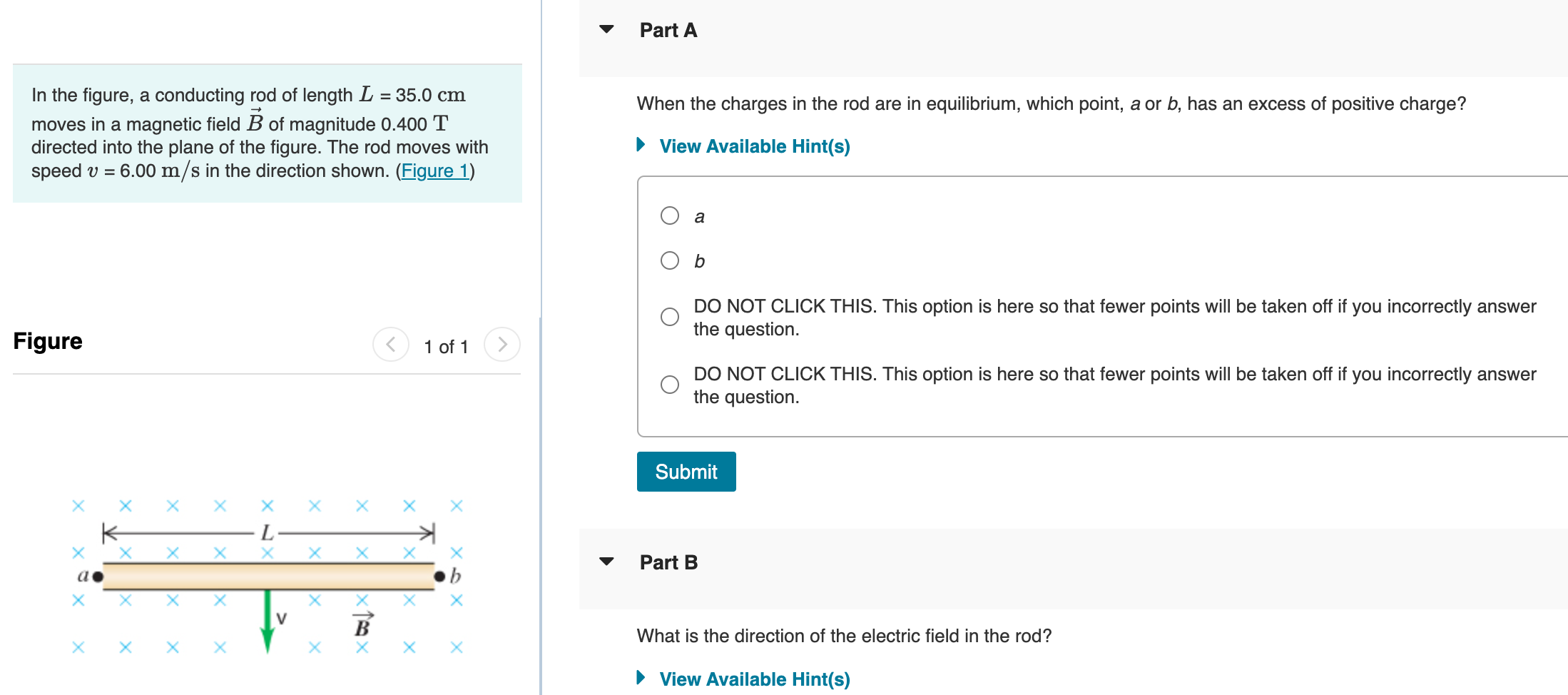Click the Part B heading

(x=668, y=562)
